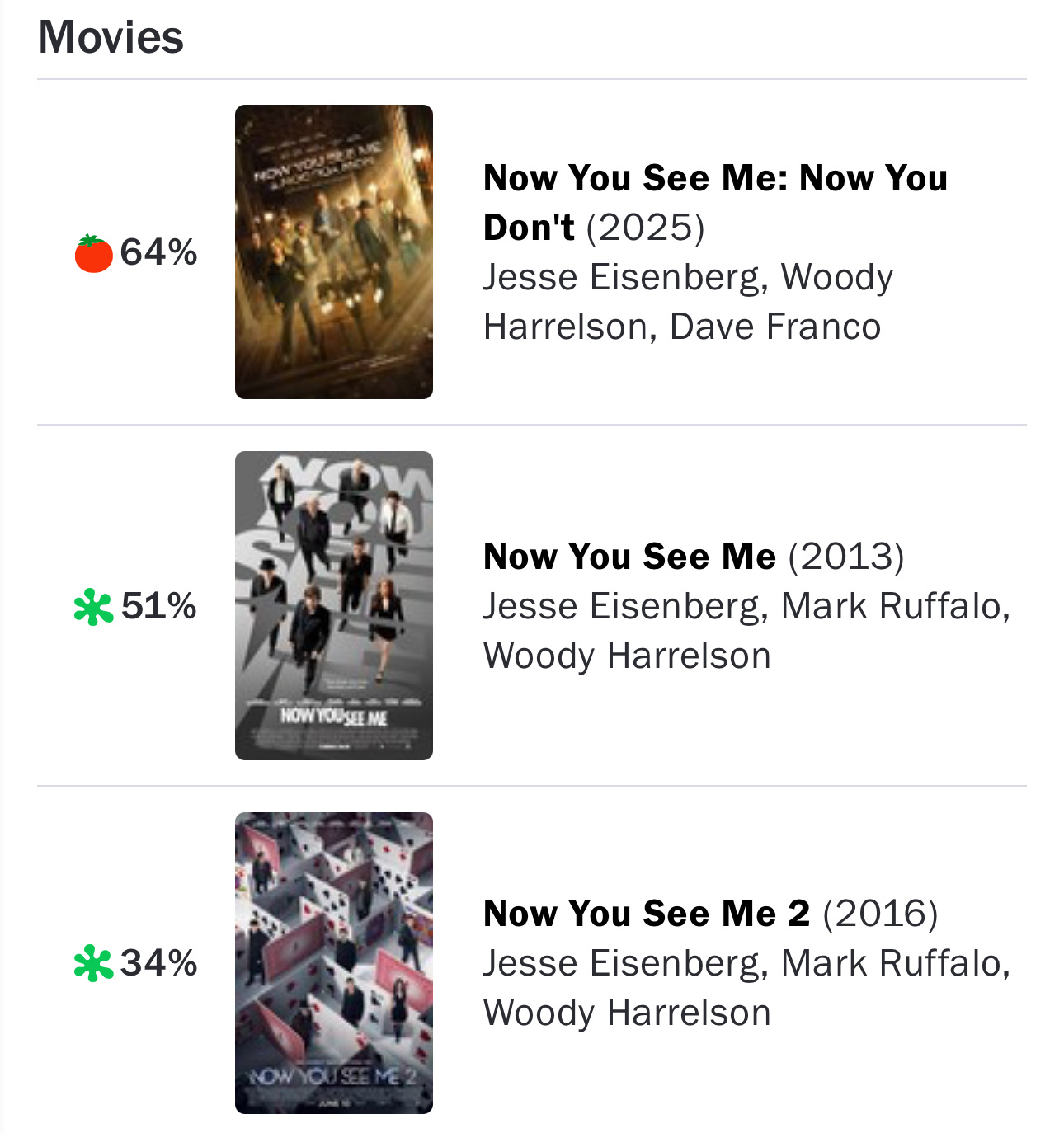The width and height of the screenshot is (1064, 1133).
Task: Click Dave Franco in the 2025 movie cast
Action: [x=774, y=327]
